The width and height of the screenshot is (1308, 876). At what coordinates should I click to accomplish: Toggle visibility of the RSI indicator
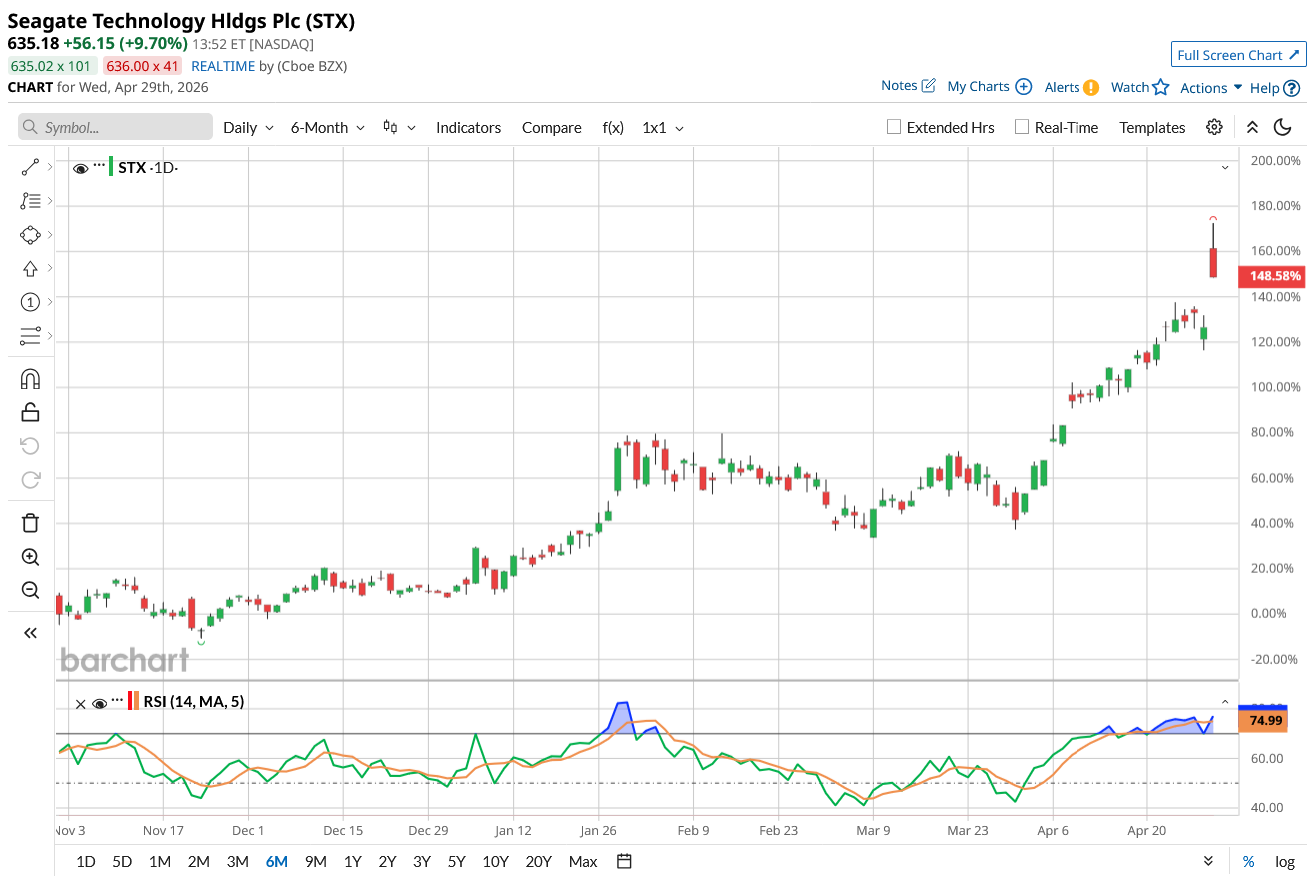coord(99,703)
